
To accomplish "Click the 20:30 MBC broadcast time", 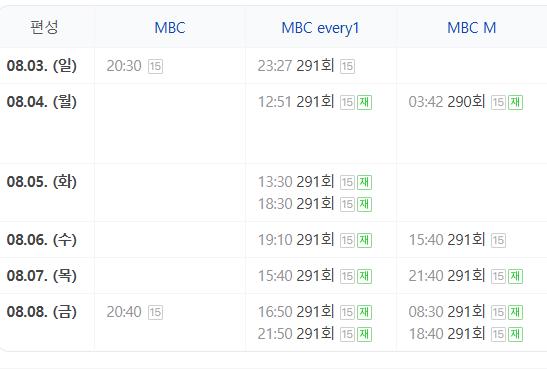I will pos(124,66).
